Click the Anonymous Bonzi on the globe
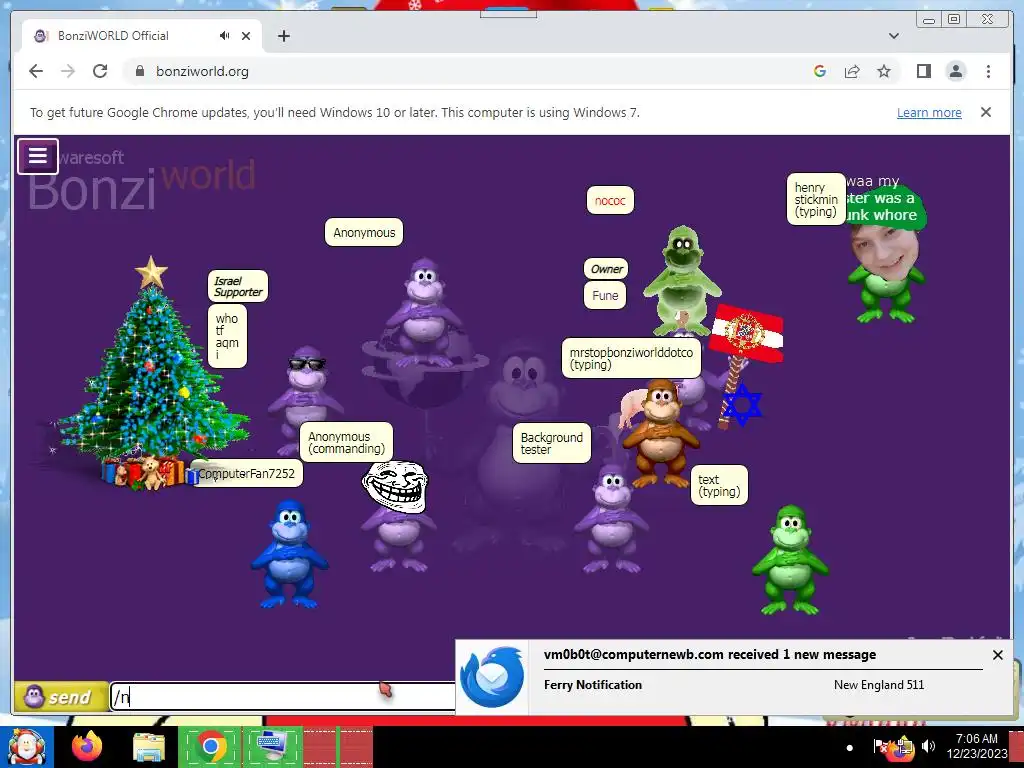 pyautogui.click(x=424, y=313)
